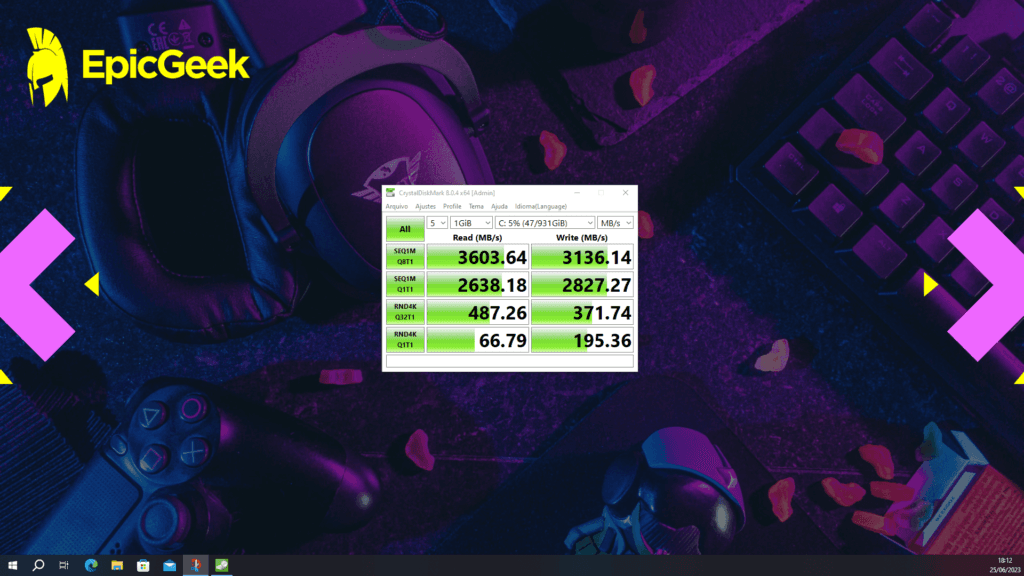Start the RND4K Q32T1 test
The image size is (1024, 576).
(404, 312)
